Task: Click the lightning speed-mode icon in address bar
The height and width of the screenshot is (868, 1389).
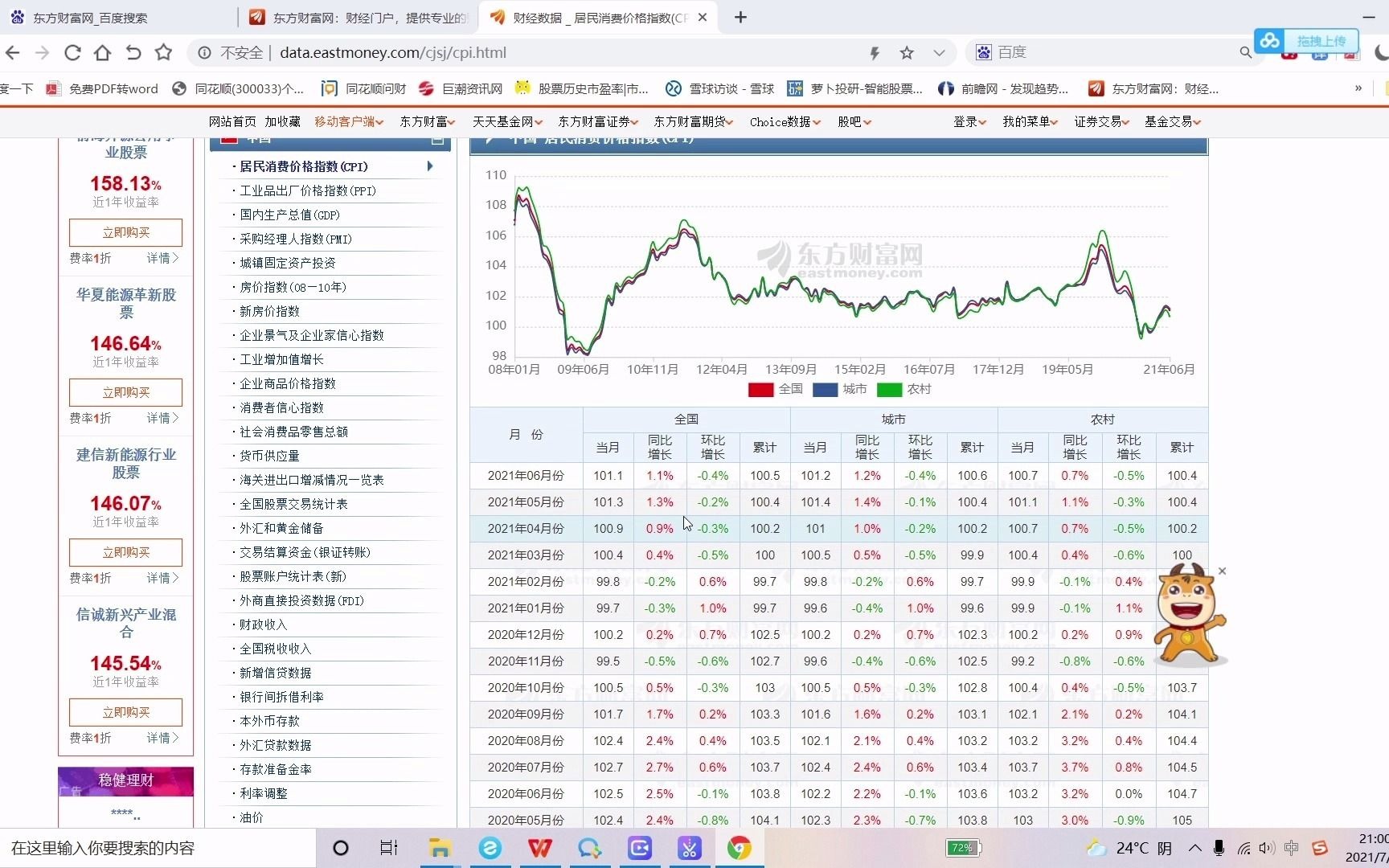Action: click(875, 53)
